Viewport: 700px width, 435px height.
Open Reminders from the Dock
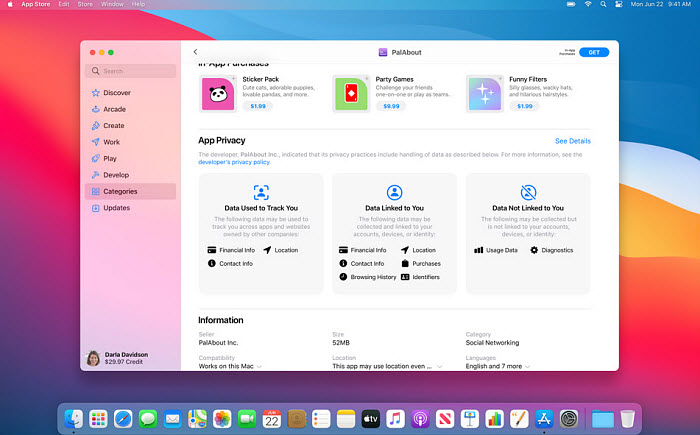tap(321, 419)
